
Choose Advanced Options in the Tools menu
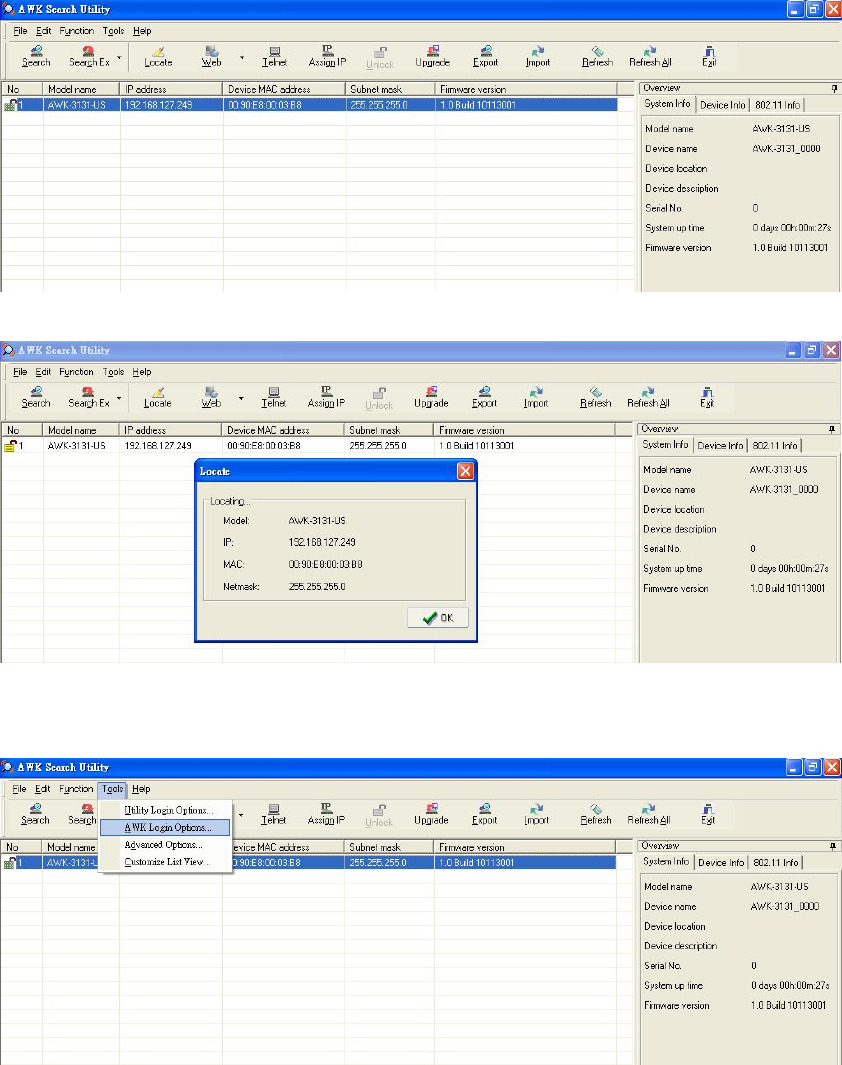pyautogui.click(x=164, y=844)
